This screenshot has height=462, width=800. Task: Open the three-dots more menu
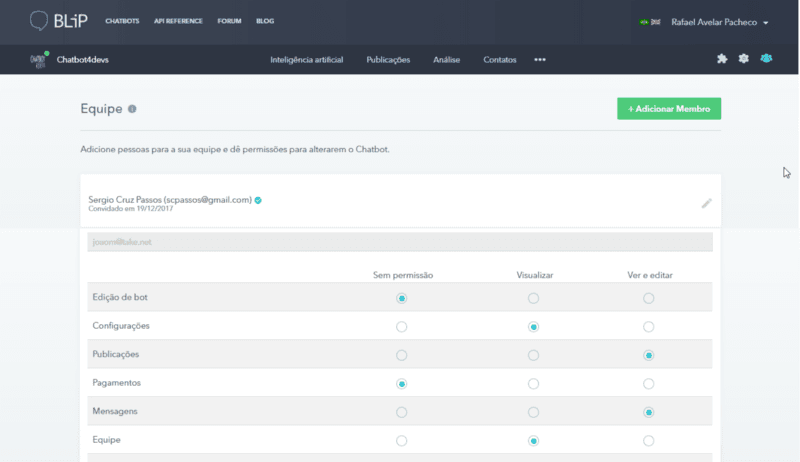click(x=540, y=60)
